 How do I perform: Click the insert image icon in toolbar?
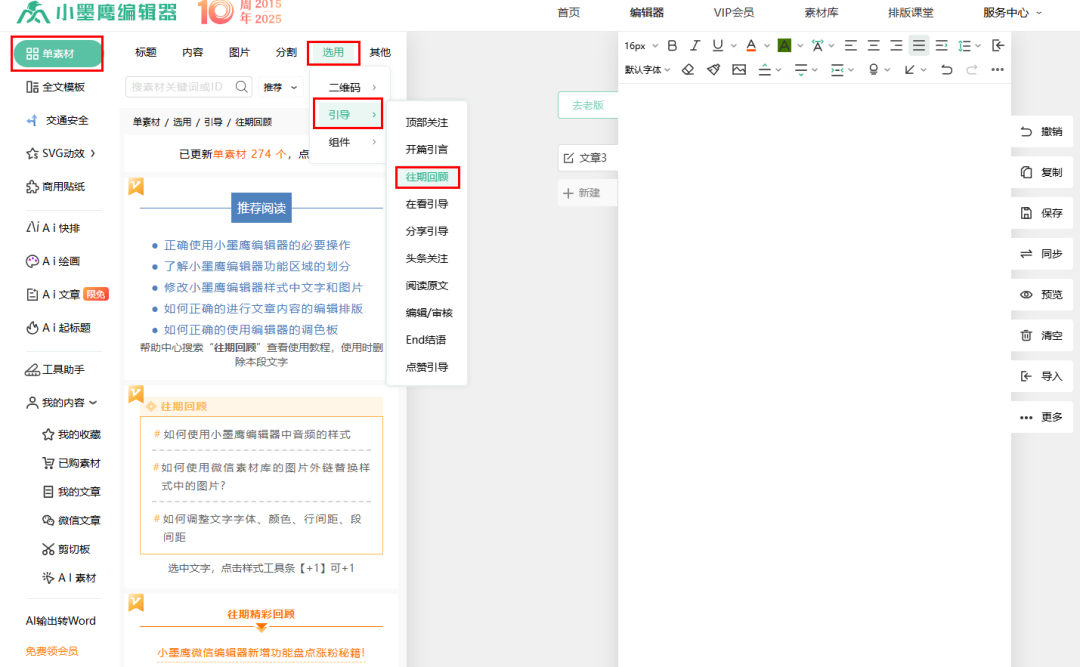pos(739,70)
